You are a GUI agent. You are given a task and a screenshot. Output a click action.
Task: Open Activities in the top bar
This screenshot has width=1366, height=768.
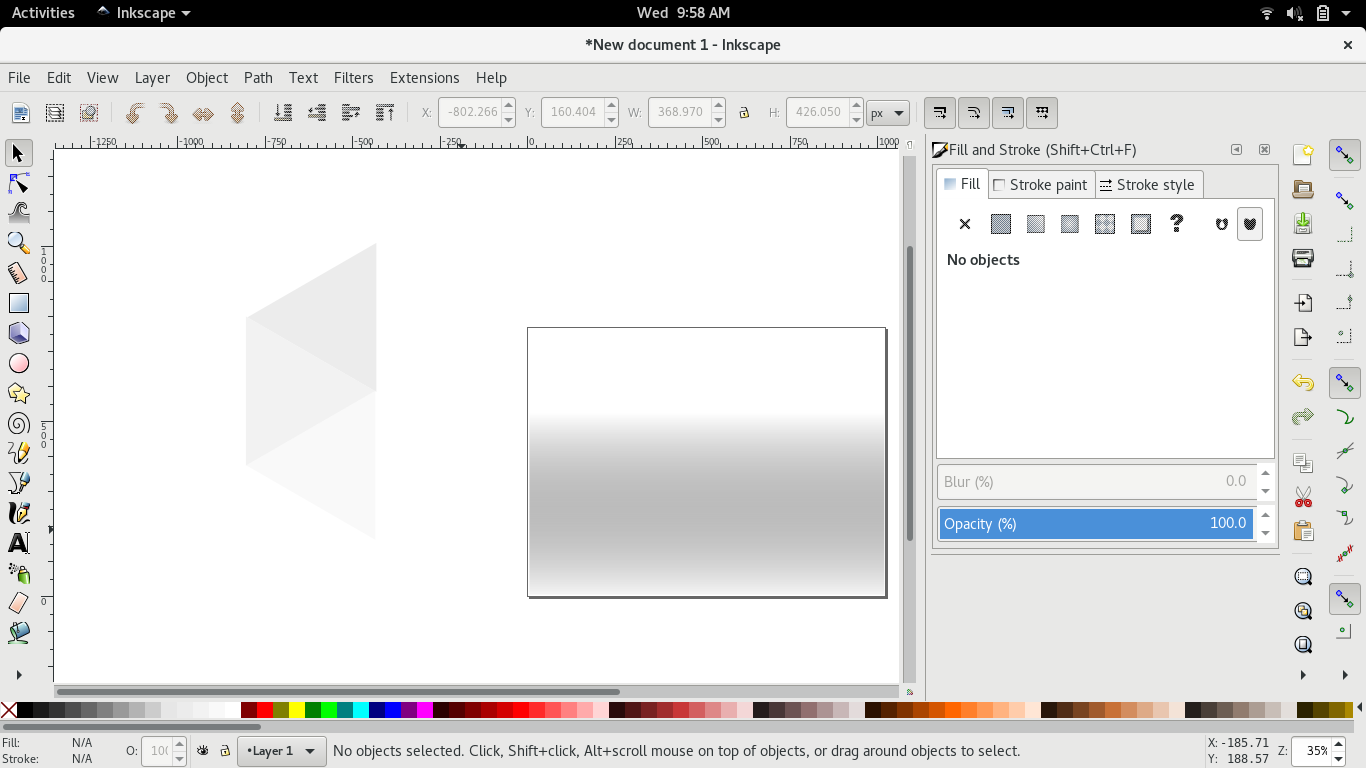[x=42, y=12]
